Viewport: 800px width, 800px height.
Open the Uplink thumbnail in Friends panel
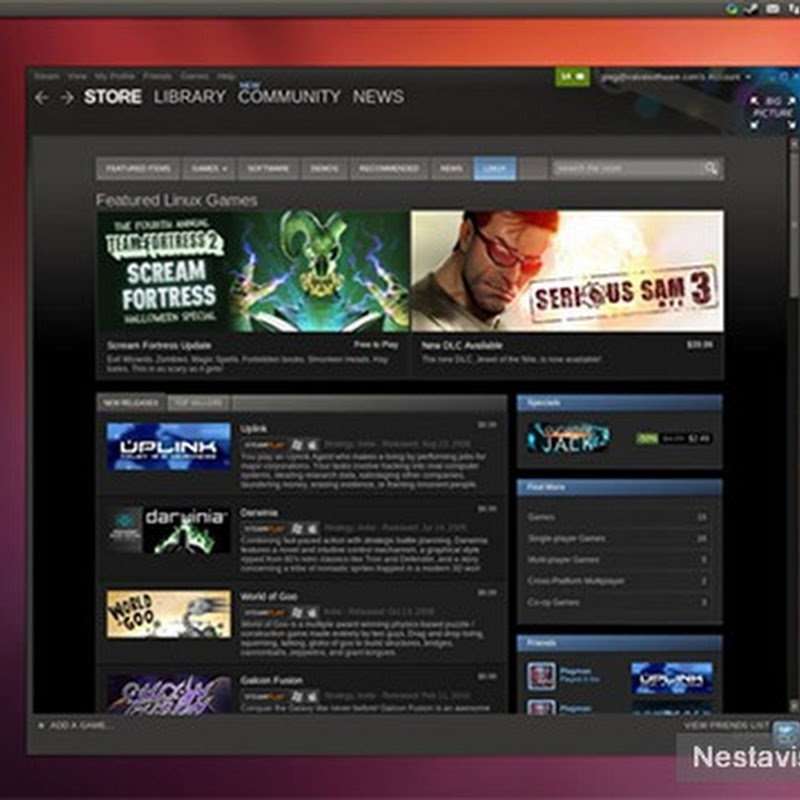(x=671, y=679)
